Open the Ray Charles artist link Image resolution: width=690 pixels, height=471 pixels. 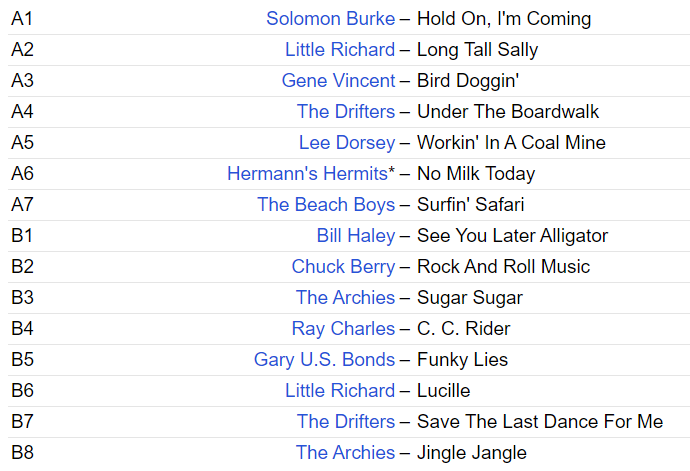tap(343, 328)
